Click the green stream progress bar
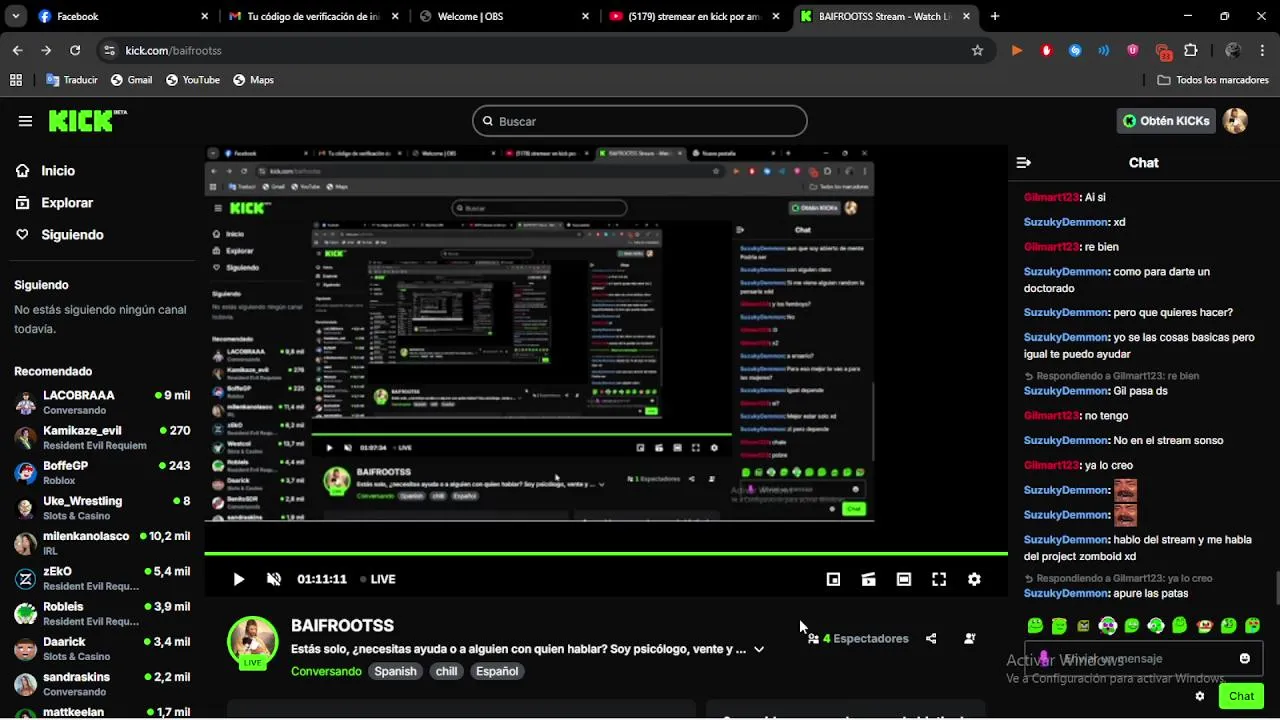The image size is (1280, 720). coord(606,553)
